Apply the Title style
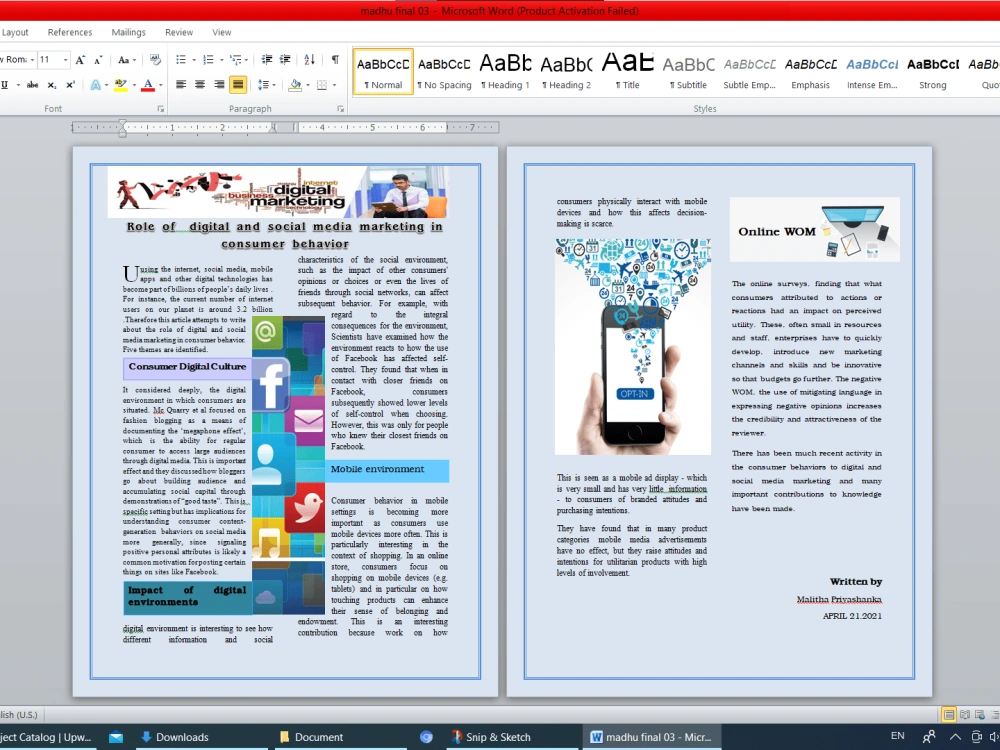The image size is (1000, 750). 628,71
